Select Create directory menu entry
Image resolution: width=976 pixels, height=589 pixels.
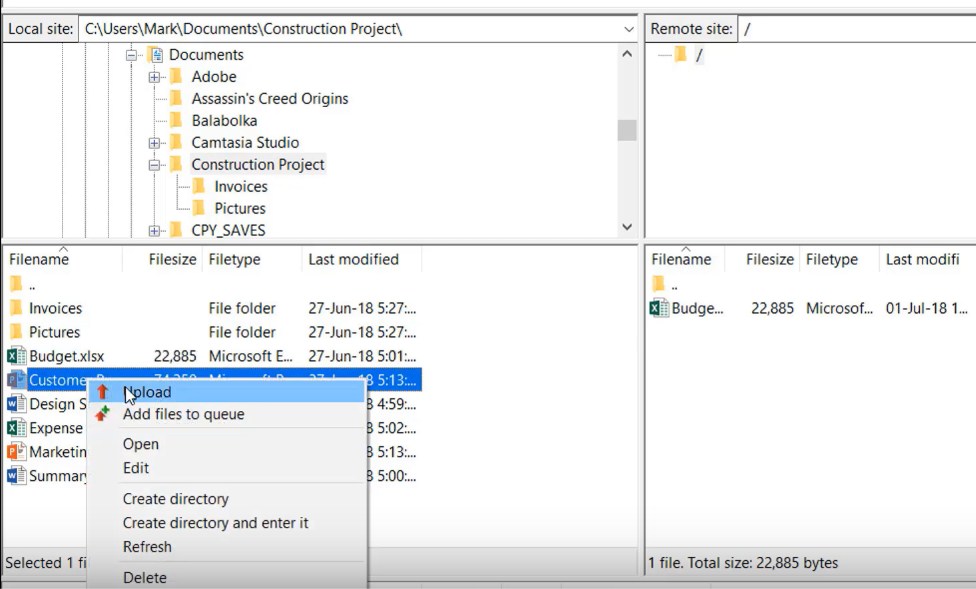[176, 499]
